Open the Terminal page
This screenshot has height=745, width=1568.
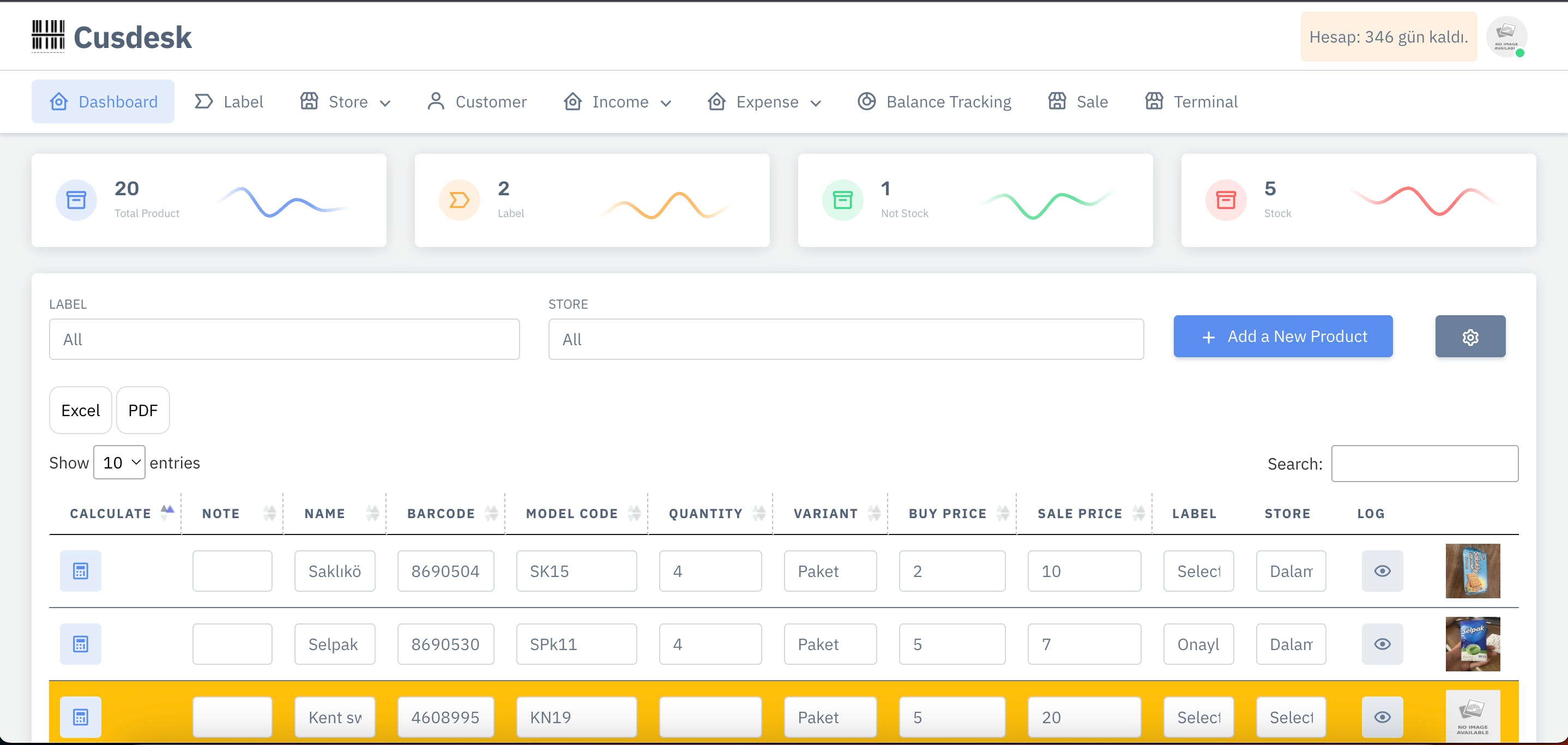[1191, 101]
